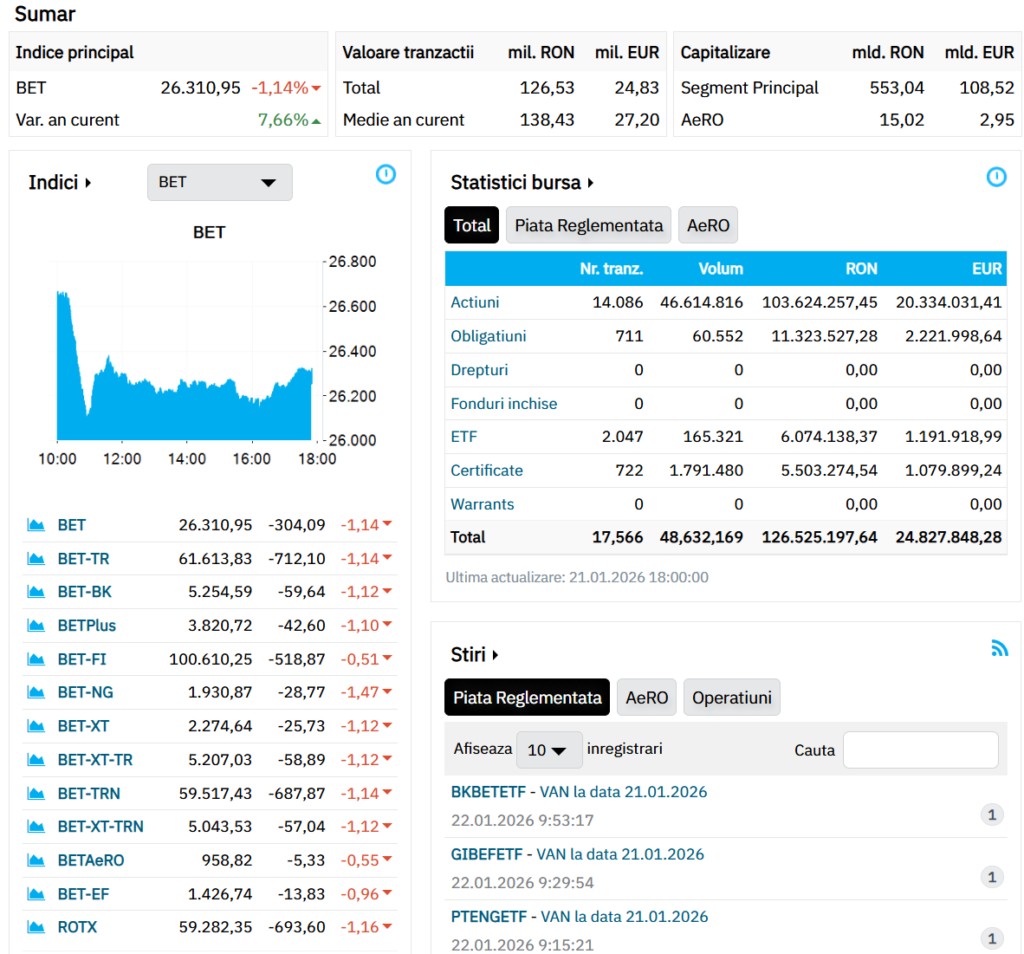Click the chart icon beside BET-FI
This screenshot has height=954, width=1024.
coord(37,659)
